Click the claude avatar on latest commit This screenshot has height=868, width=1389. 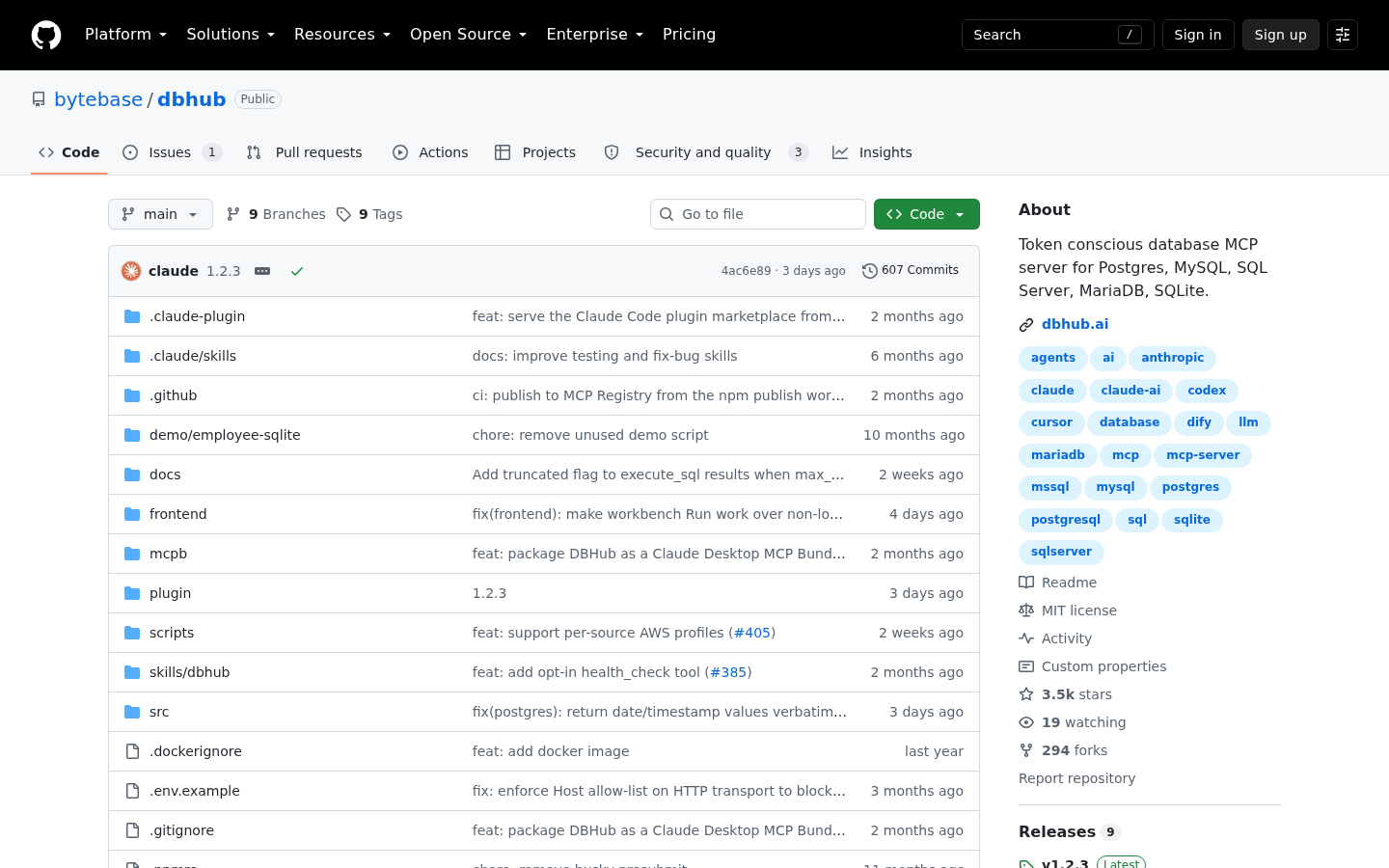[x=131, y=271]
